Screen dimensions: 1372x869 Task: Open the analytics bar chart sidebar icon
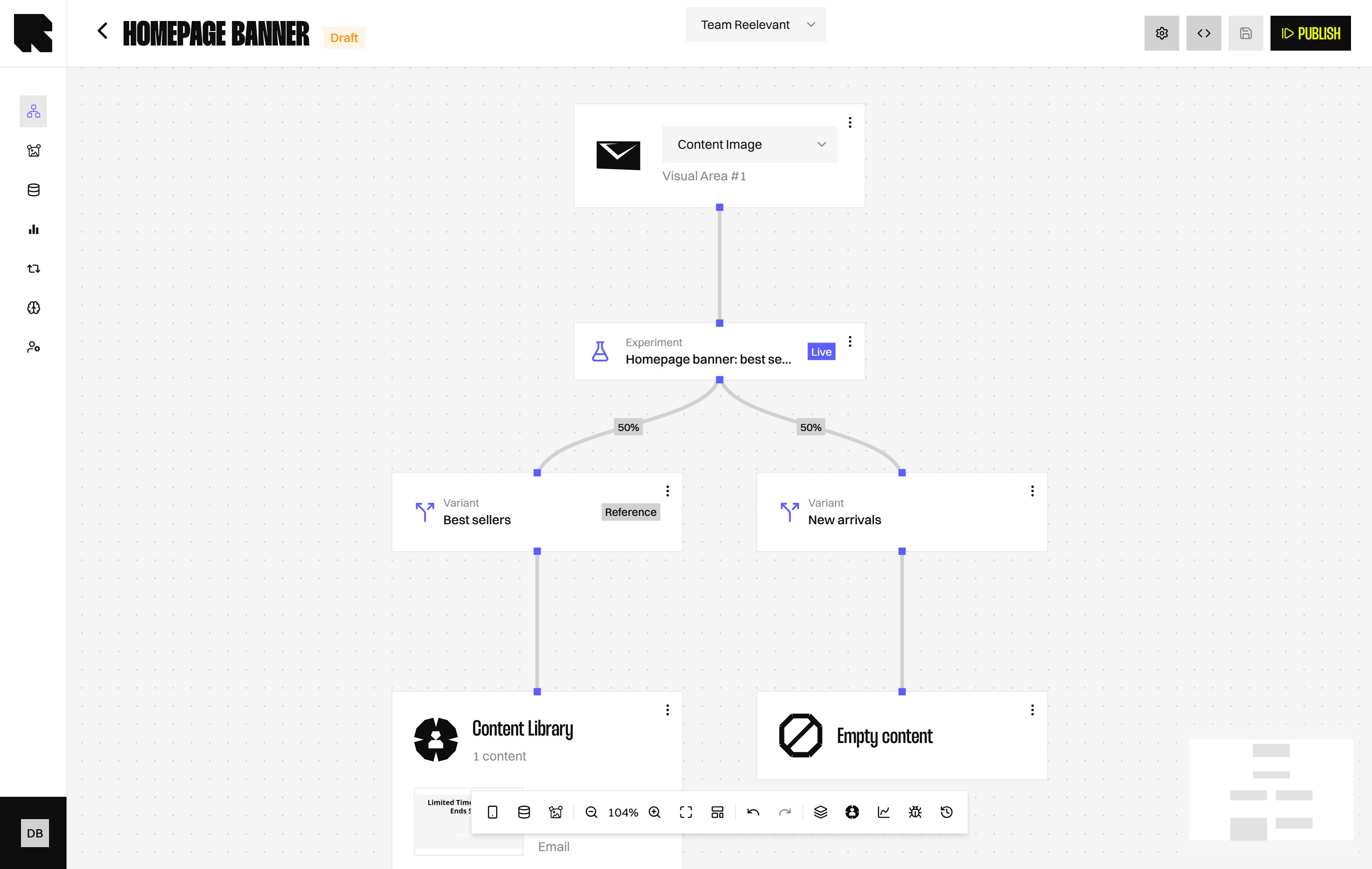pos(34,229)
